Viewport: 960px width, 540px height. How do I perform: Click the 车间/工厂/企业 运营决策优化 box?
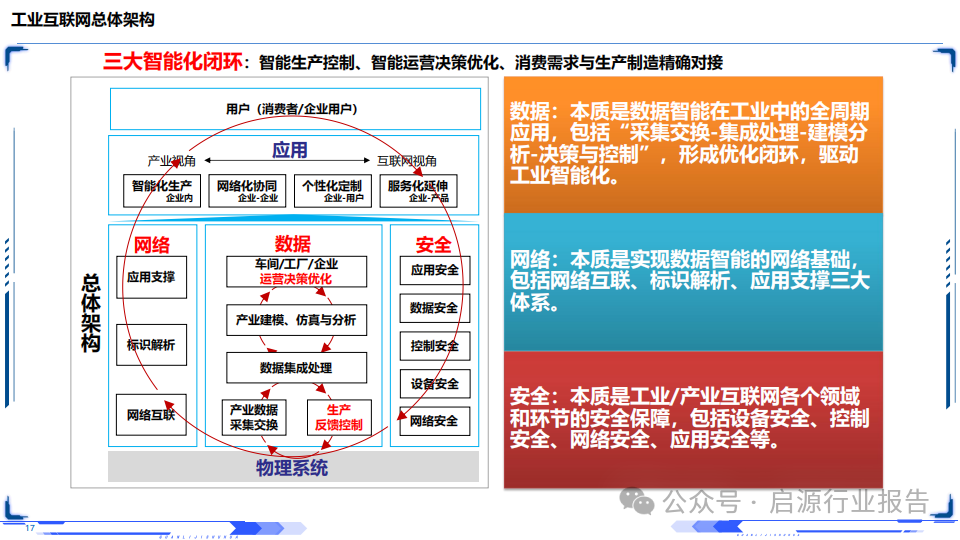[296, 271]
